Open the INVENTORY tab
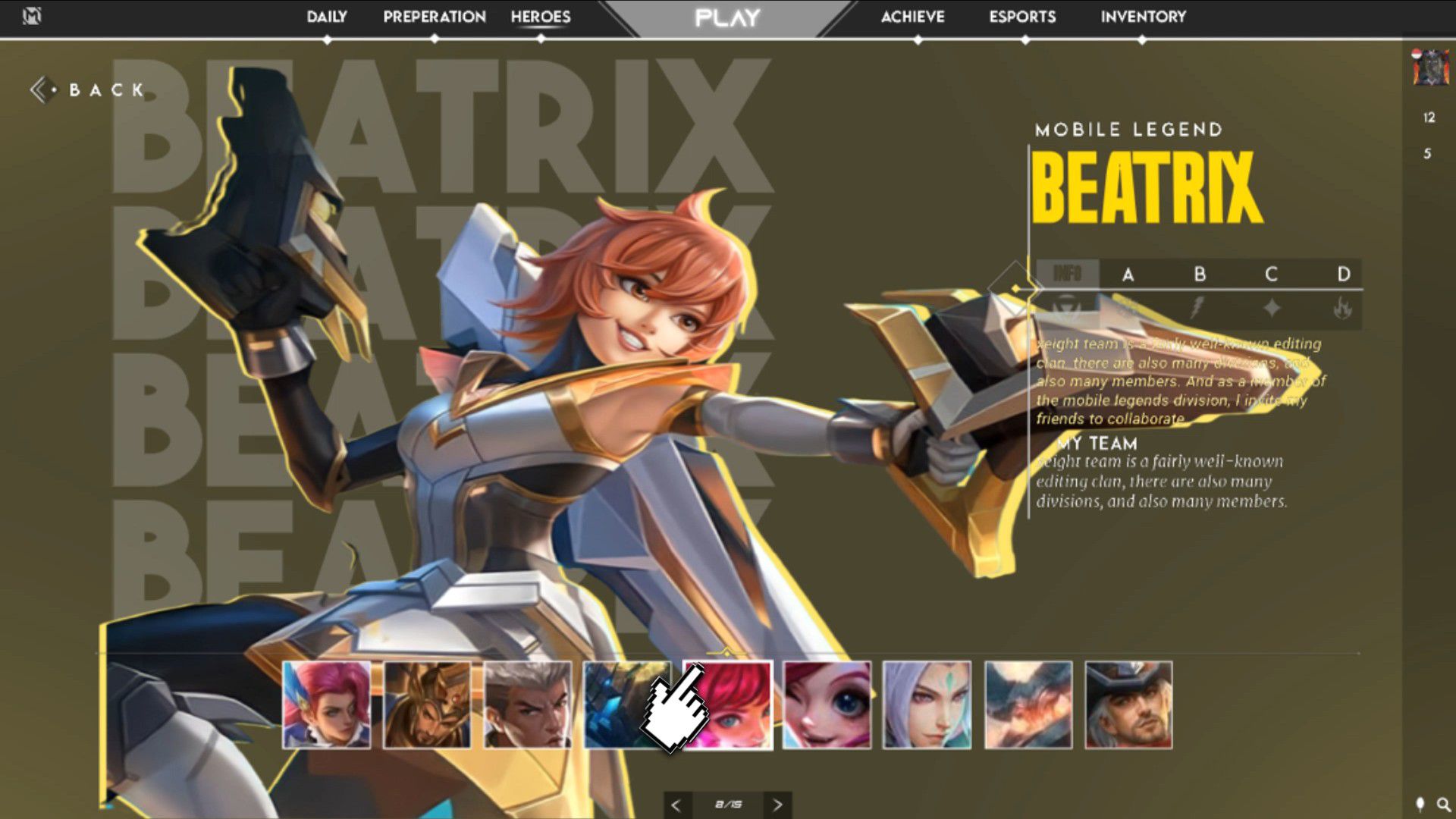 coord(1144,17)
